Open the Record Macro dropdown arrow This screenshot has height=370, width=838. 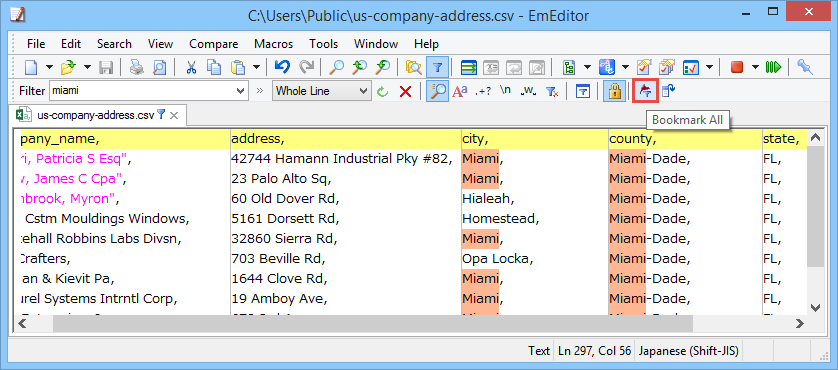755,67
